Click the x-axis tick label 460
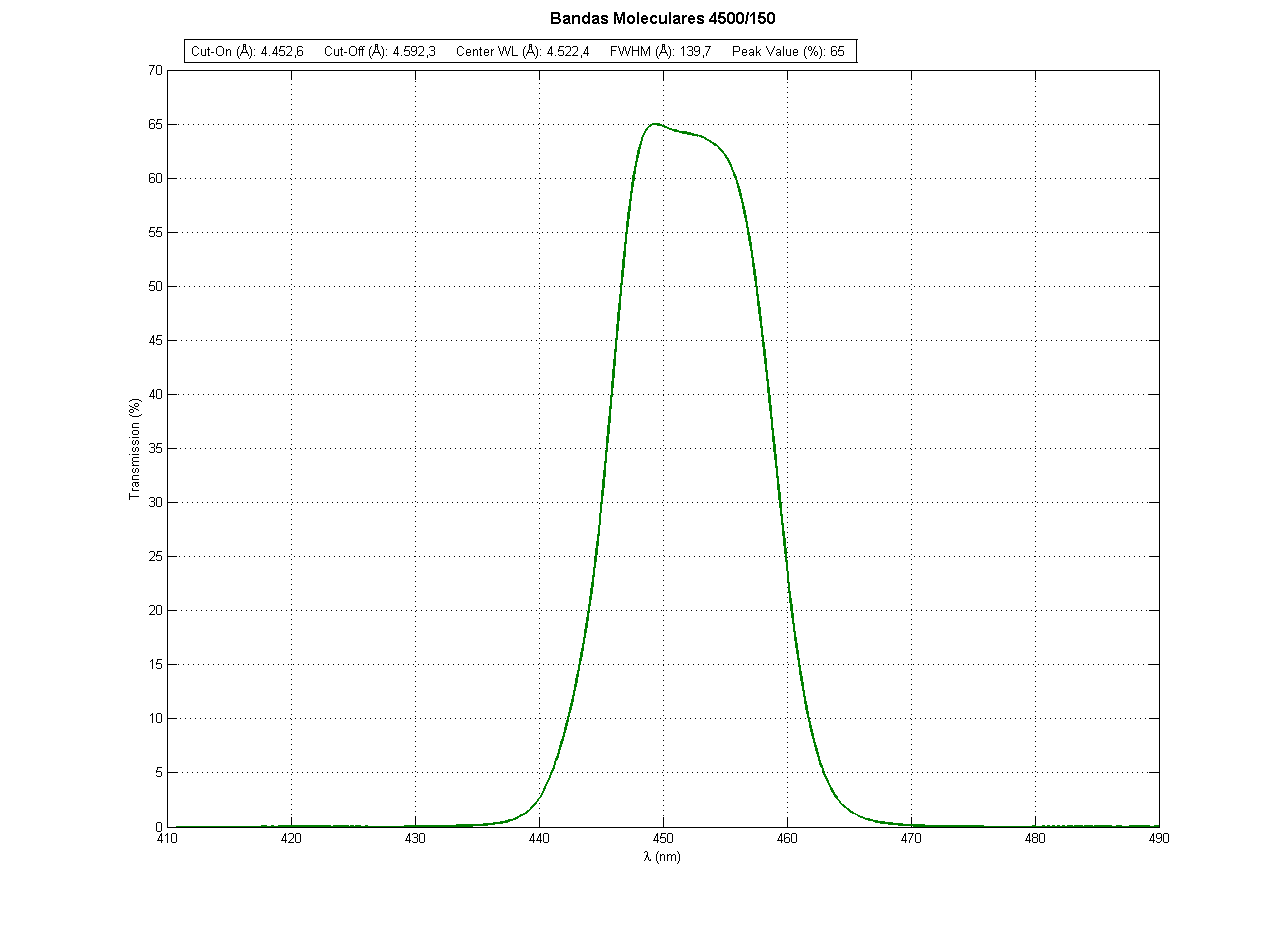 coord(787,840)
